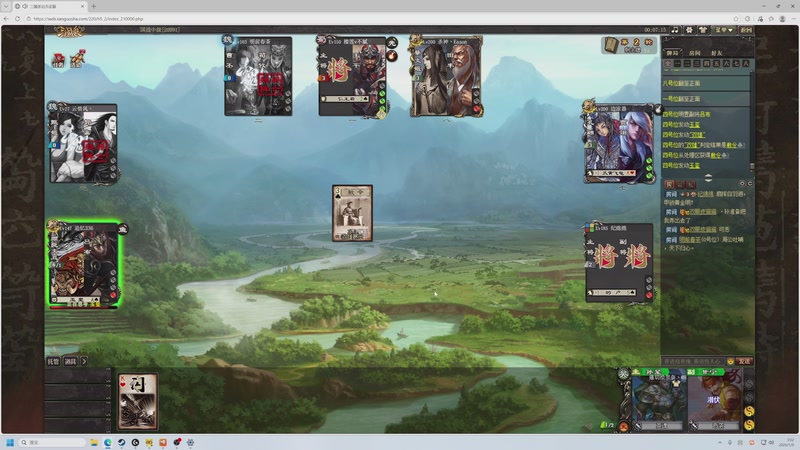Select the first orange chat channel tab
Viewport: 800px width, 450px height.
pos(669,184)
